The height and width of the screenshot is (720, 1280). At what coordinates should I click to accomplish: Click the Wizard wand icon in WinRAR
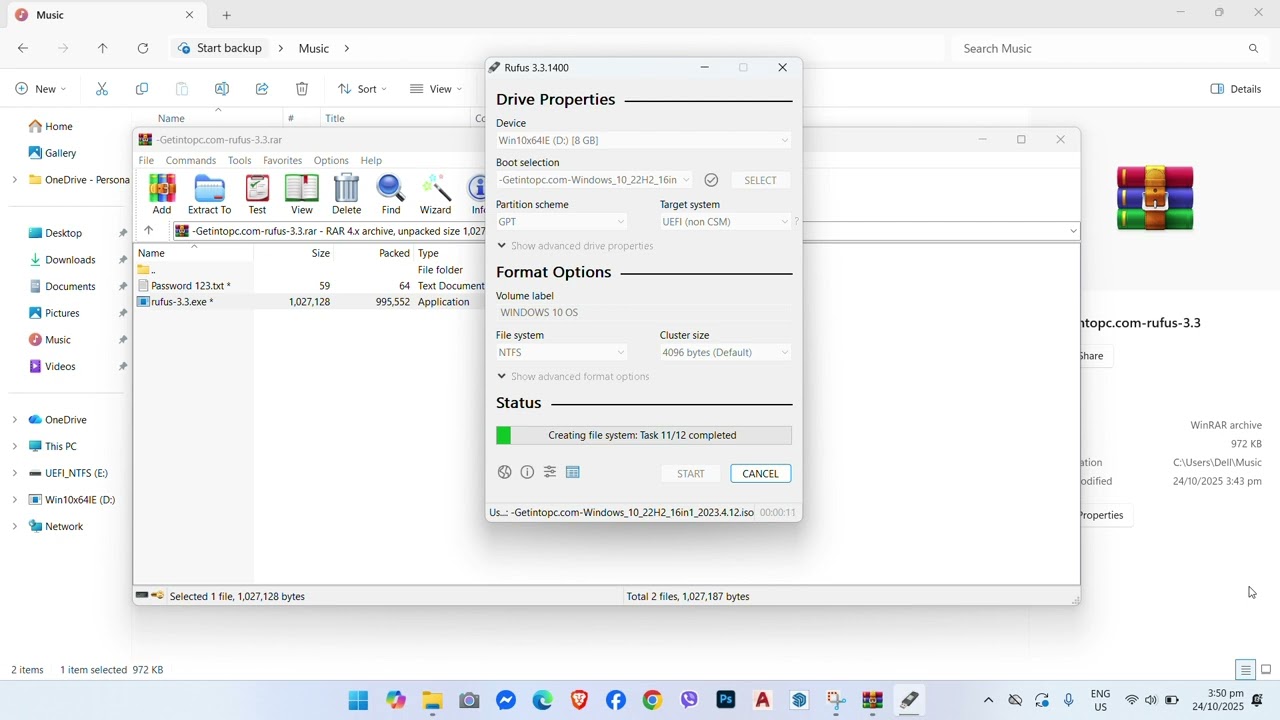[x=435, y=194]
